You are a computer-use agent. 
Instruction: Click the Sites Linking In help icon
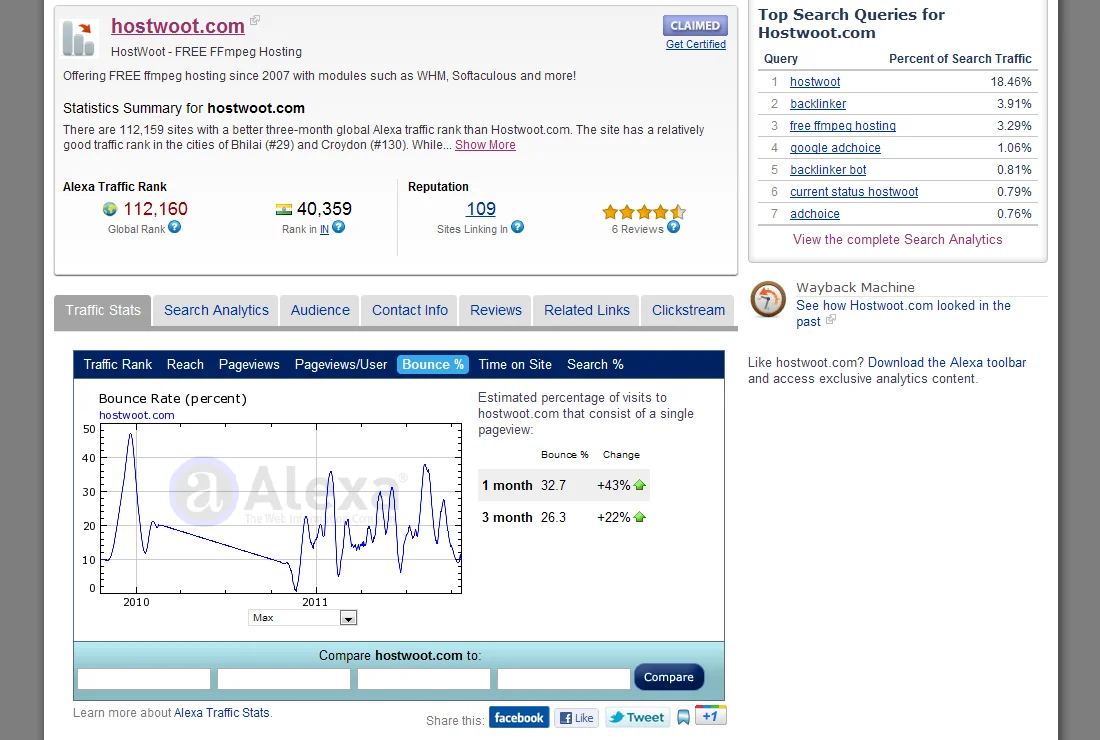pos(517,227)
